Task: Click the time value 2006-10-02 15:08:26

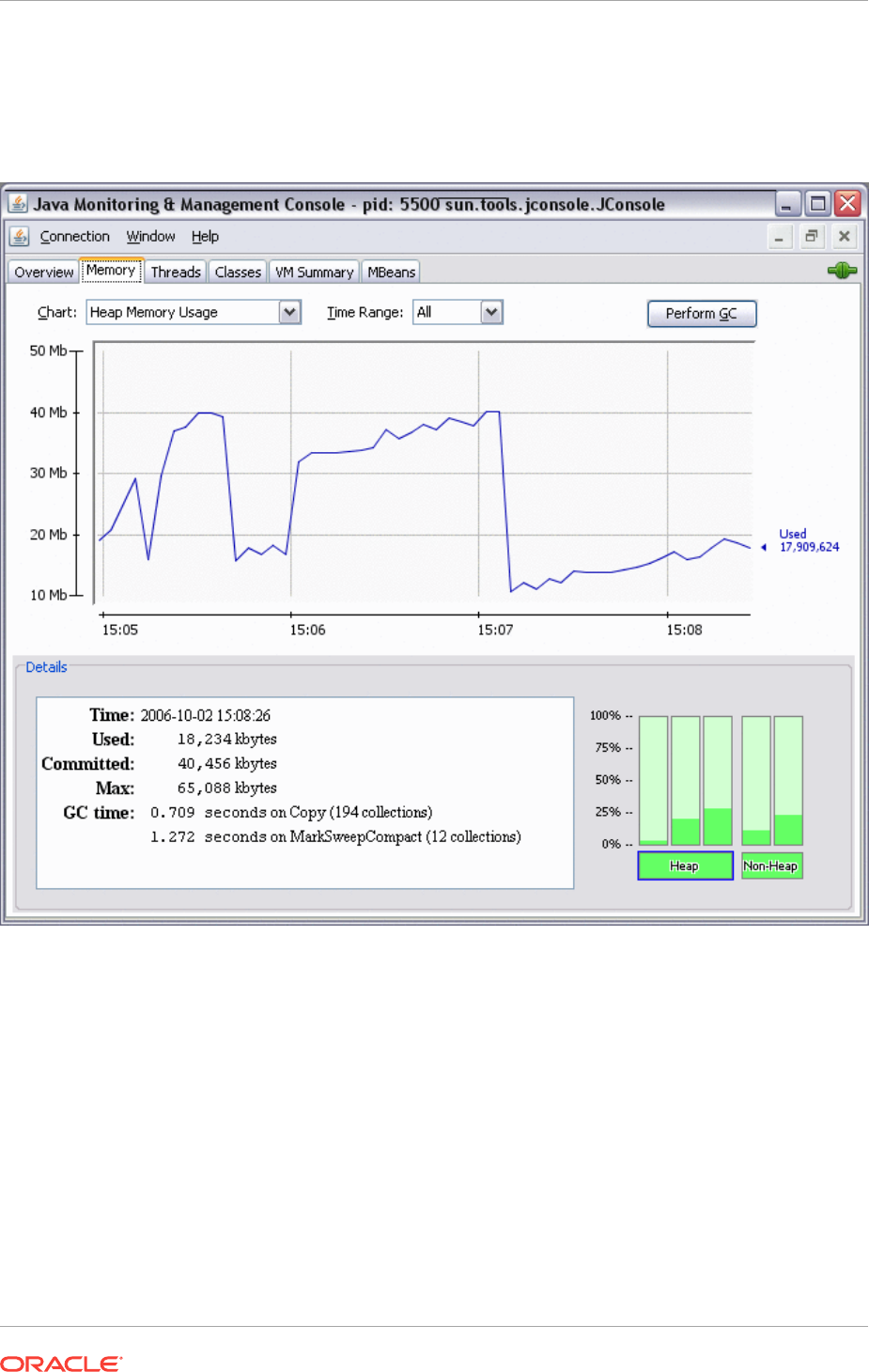Action: point(206,716)
